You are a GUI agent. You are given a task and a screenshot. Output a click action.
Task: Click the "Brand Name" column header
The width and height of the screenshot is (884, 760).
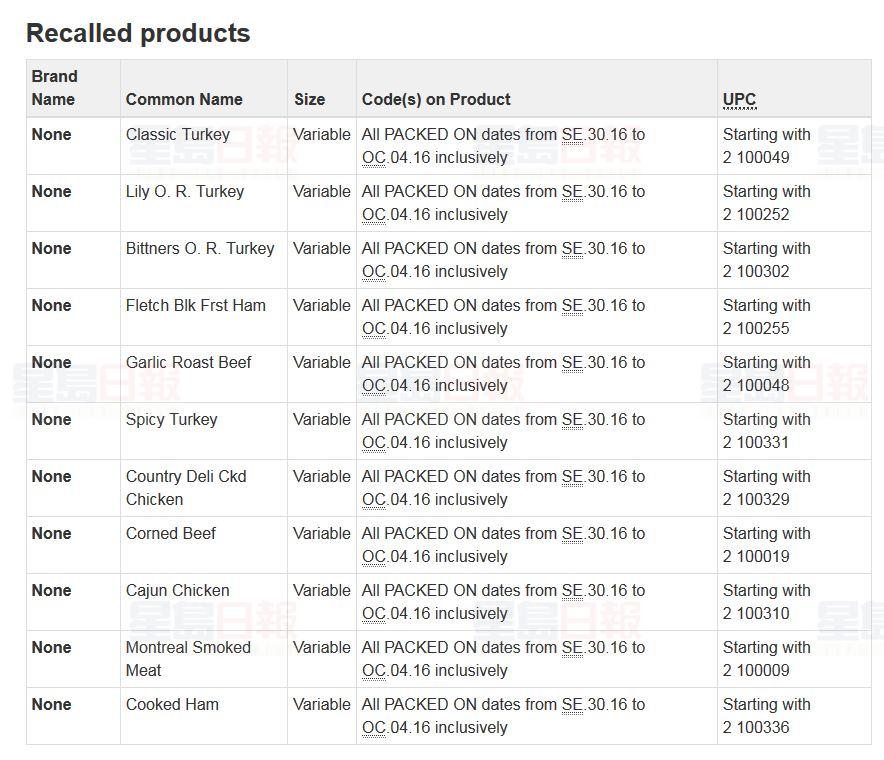[54, 88]
